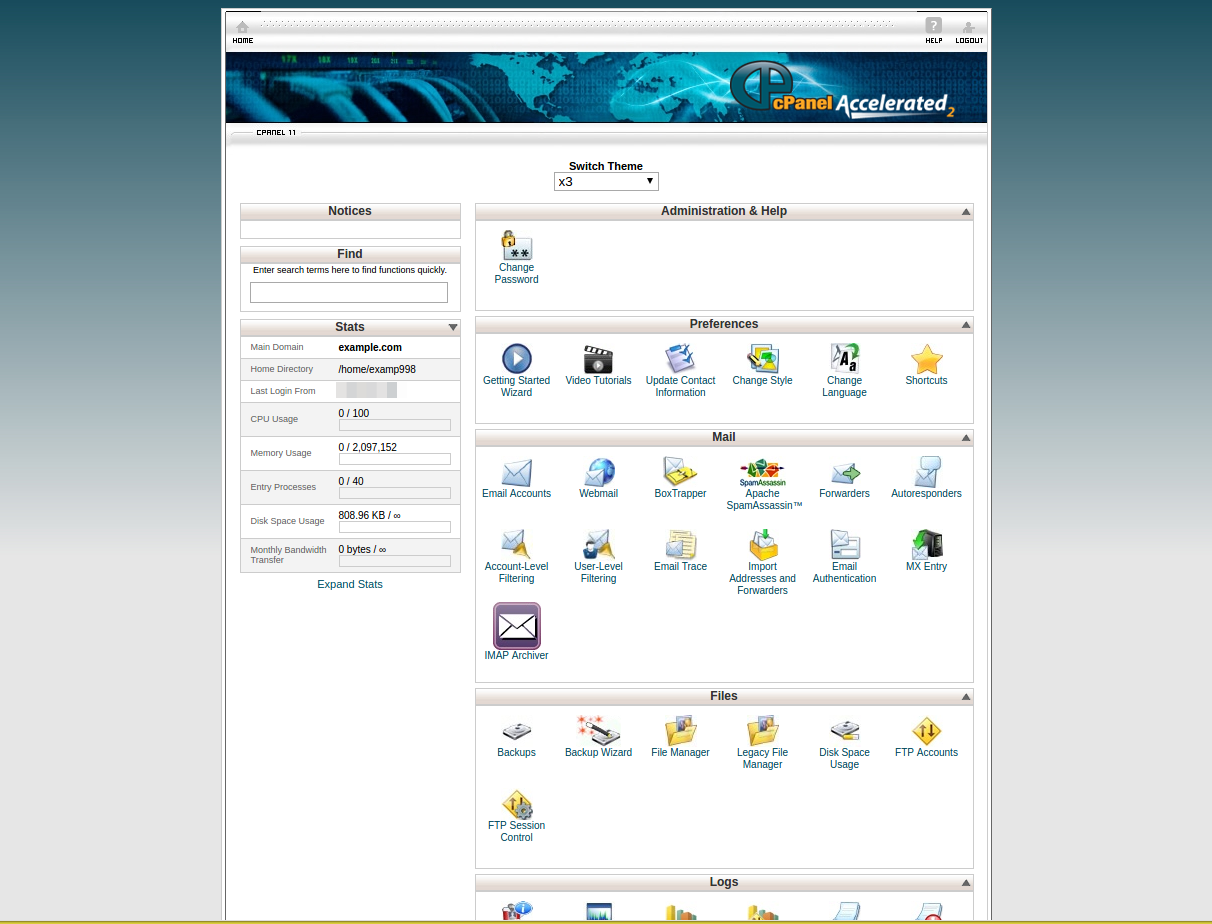Viewport: 1212px width, 924px height.
Task: Open Video Tutorials icon
Action: tap(598, 359)
